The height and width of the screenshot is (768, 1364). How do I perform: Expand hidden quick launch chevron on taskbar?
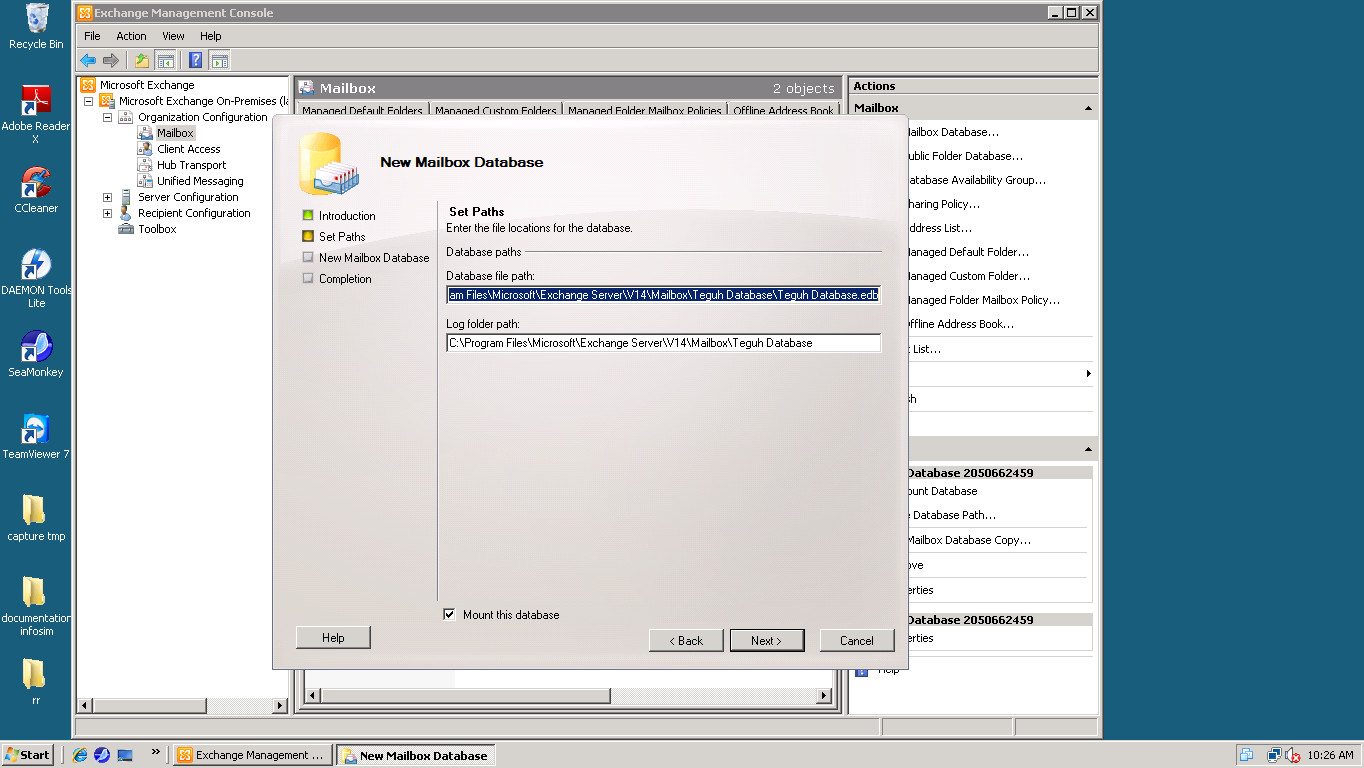(x=155, y=751)
